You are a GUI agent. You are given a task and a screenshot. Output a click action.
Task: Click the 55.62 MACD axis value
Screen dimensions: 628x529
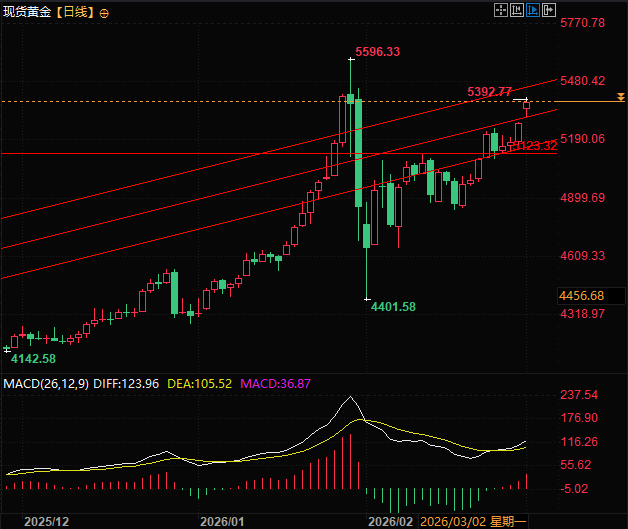[x=576, y=465]
